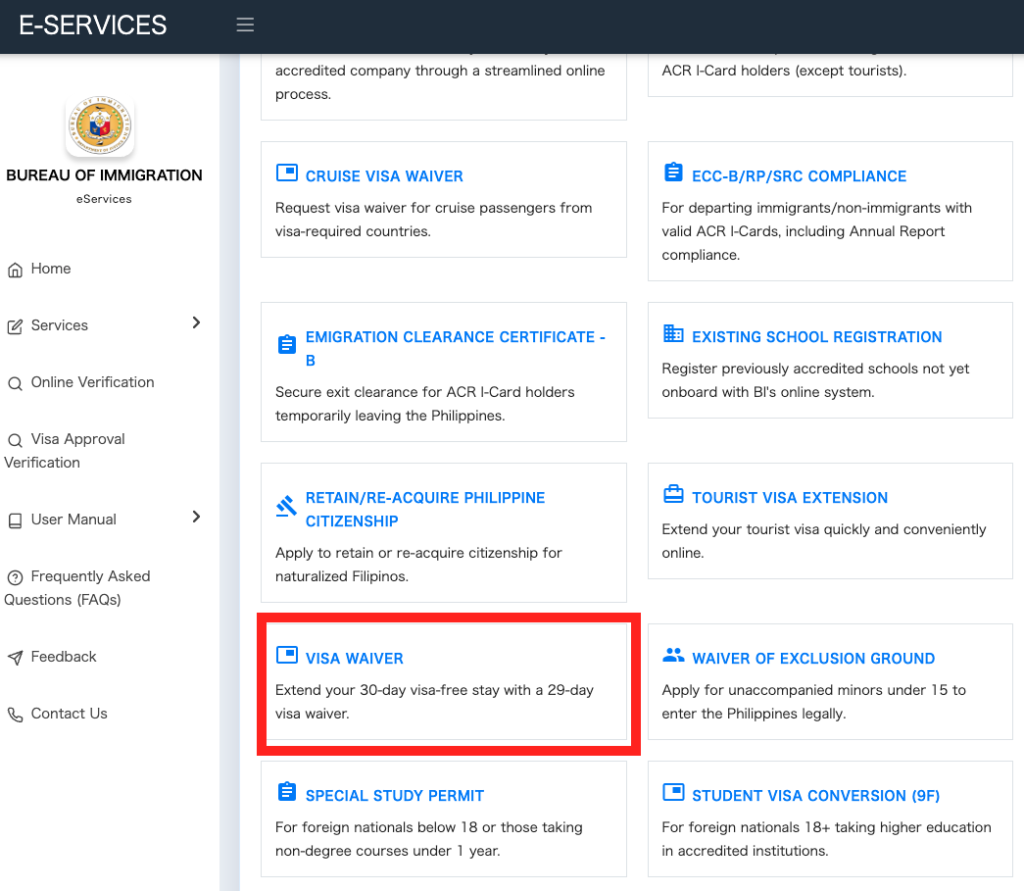Select Contact Us in the sidebar
This screenshot has height=891, width=1024.
[68, 714]
